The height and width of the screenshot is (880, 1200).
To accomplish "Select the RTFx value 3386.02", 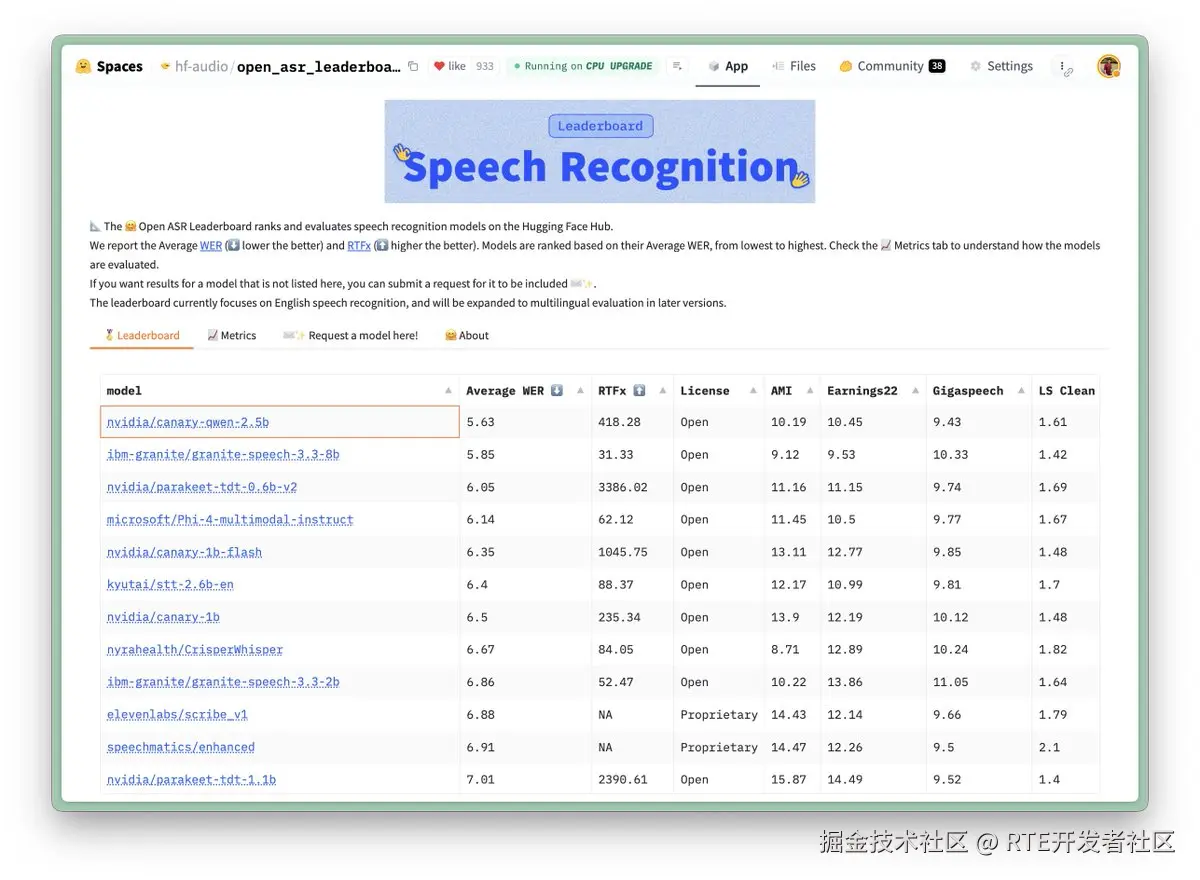I will pos(623,487).
